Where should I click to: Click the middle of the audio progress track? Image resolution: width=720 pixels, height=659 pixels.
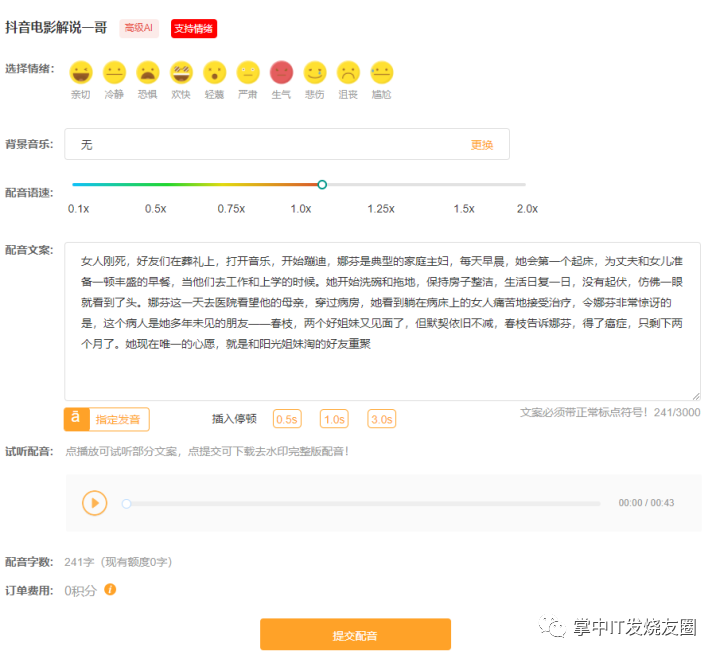click(361, 504)
